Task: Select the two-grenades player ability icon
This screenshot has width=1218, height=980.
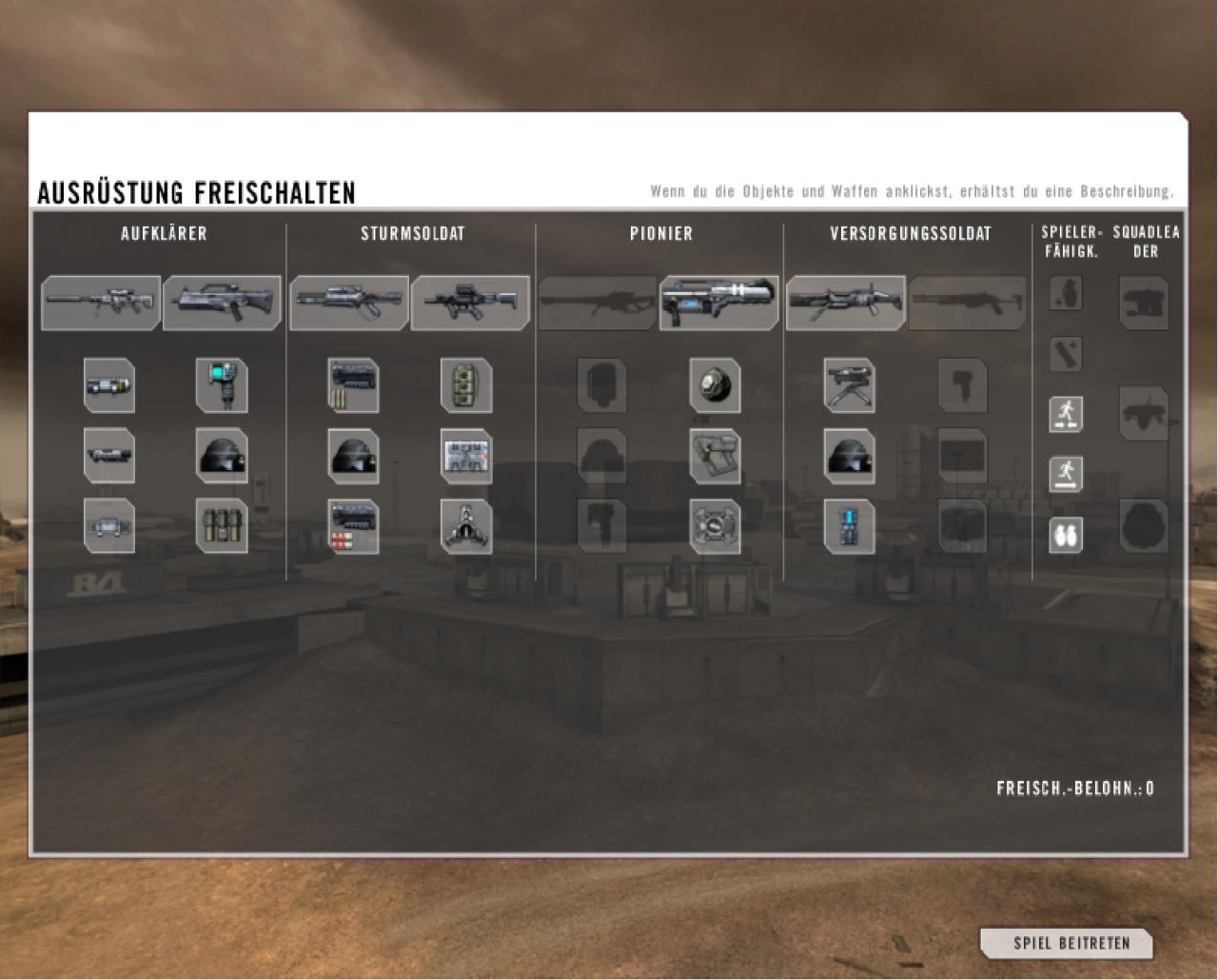Action: pos(1066,535)
